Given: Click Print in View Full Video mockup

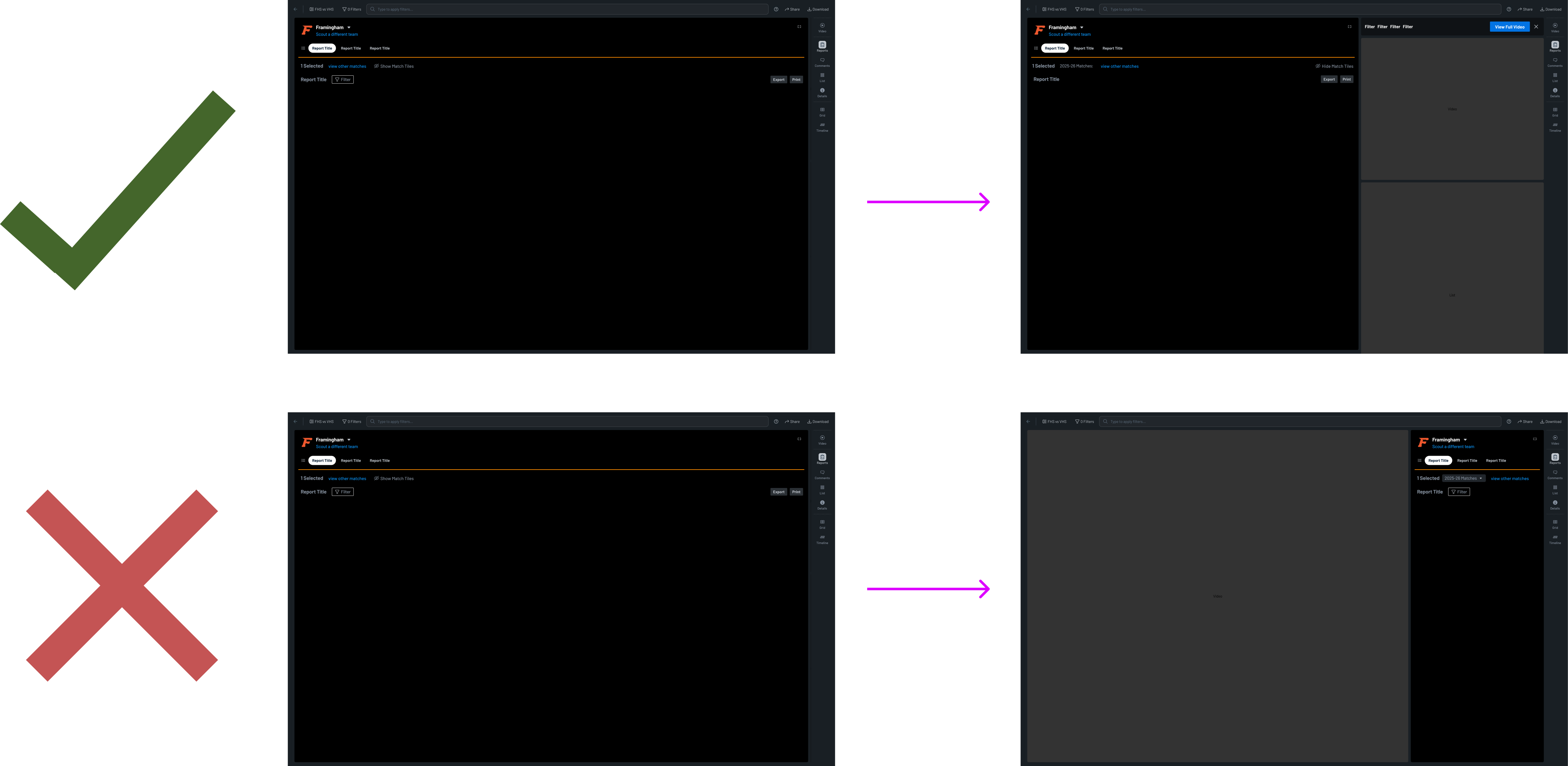Looking at the screenshot, I should pyautogui.click(x=1346, y=79).
